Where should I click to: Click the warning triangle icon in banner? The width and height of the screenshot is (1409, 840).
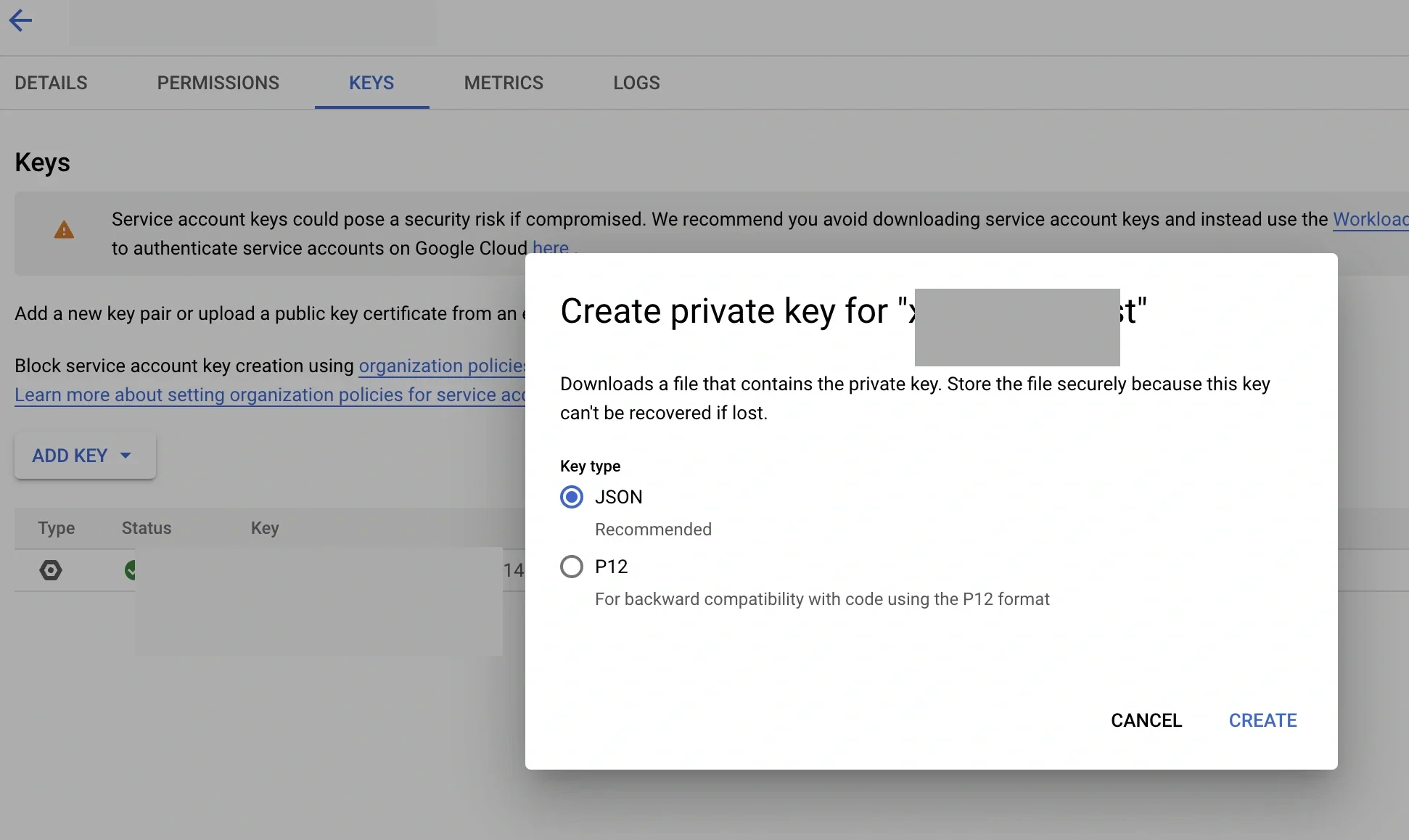point(64,229)
